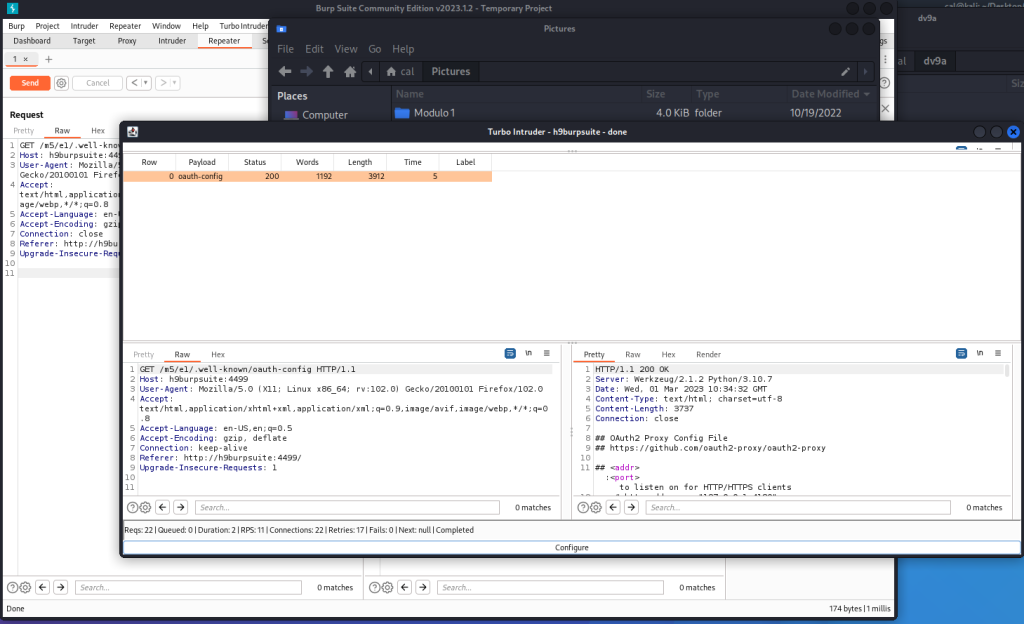Image resolution: width=1024 pixels, height=624 pixels.
Task: Jump to next match in Repeater request footer
Action: [61, 587]
